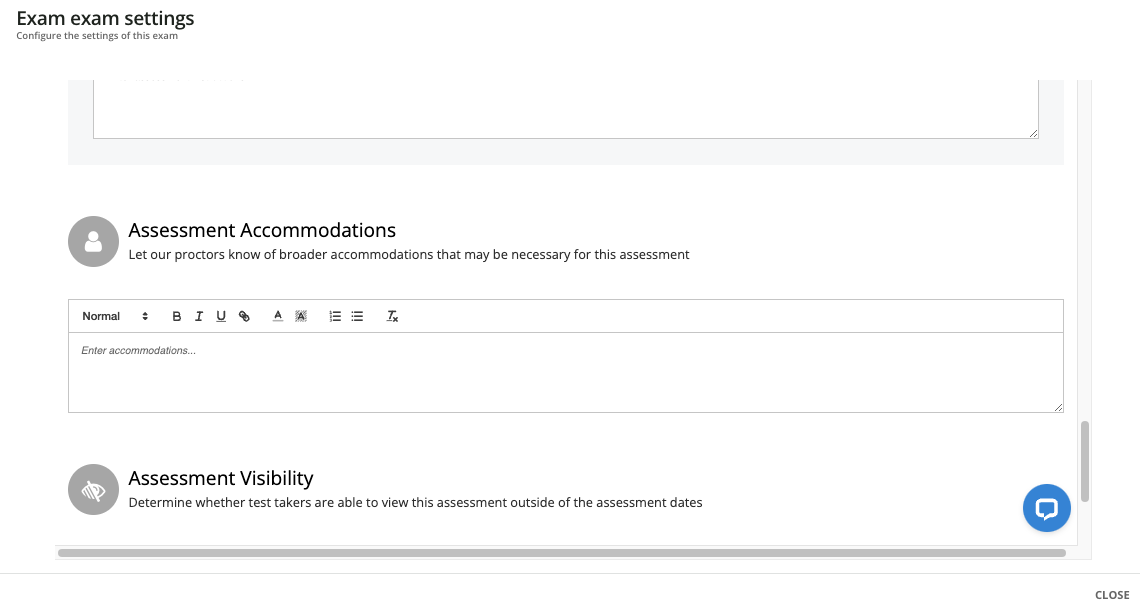The height and width of the screenshot is (610, 1140).
Task: Click the horizontal scrollbar at bottom
Action: click(562, 553)
